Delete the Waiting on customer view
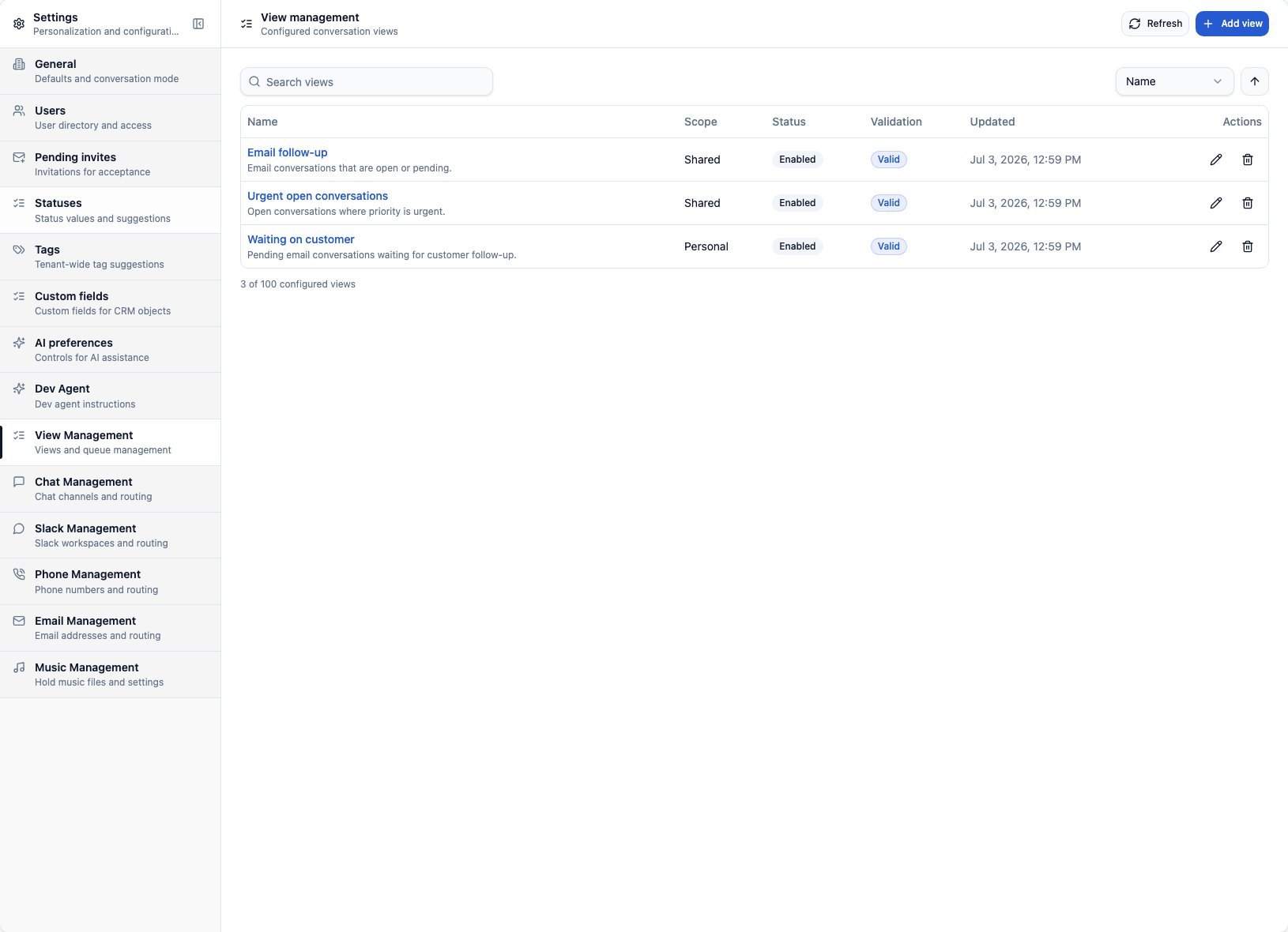The height and width of the screenshot is (932, 1288). pos(1248,246)
